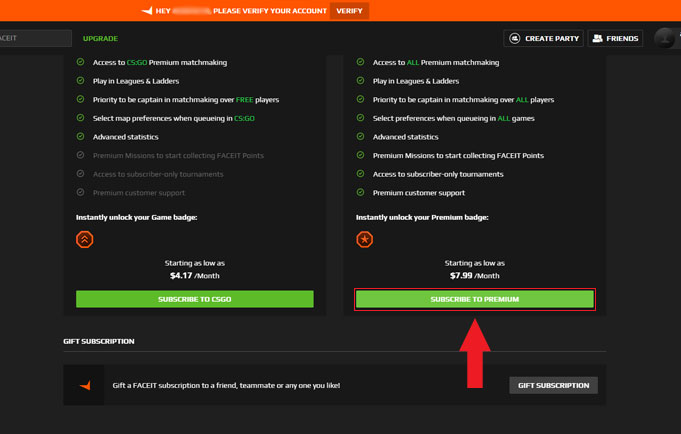Click the Create Party icon
This screenshot has width=681, height=434.
pyautogui.click(x=515, y=38)
